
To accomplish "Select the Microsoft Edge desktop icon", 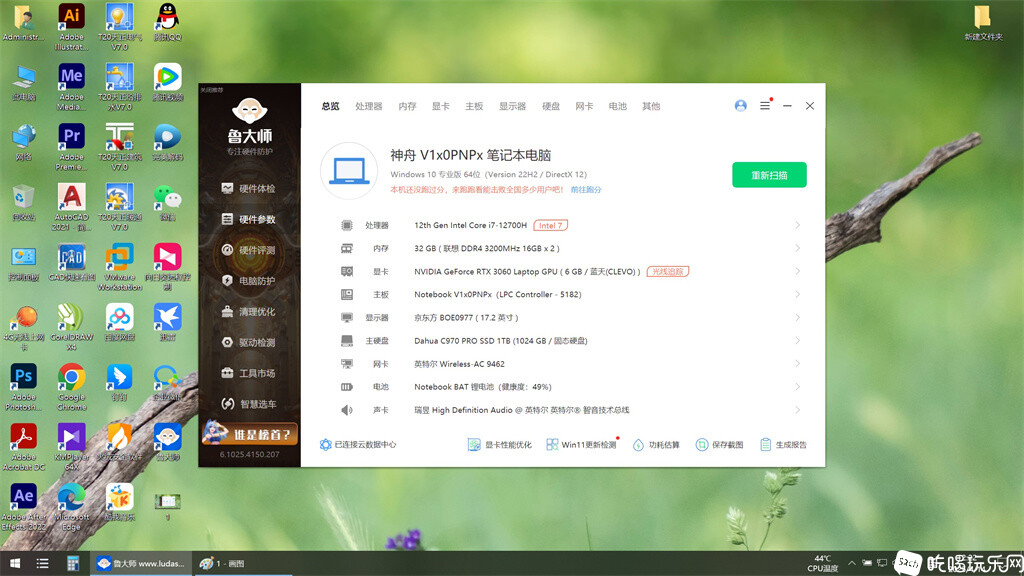I will pyautogui.click(x=71, y=507).
